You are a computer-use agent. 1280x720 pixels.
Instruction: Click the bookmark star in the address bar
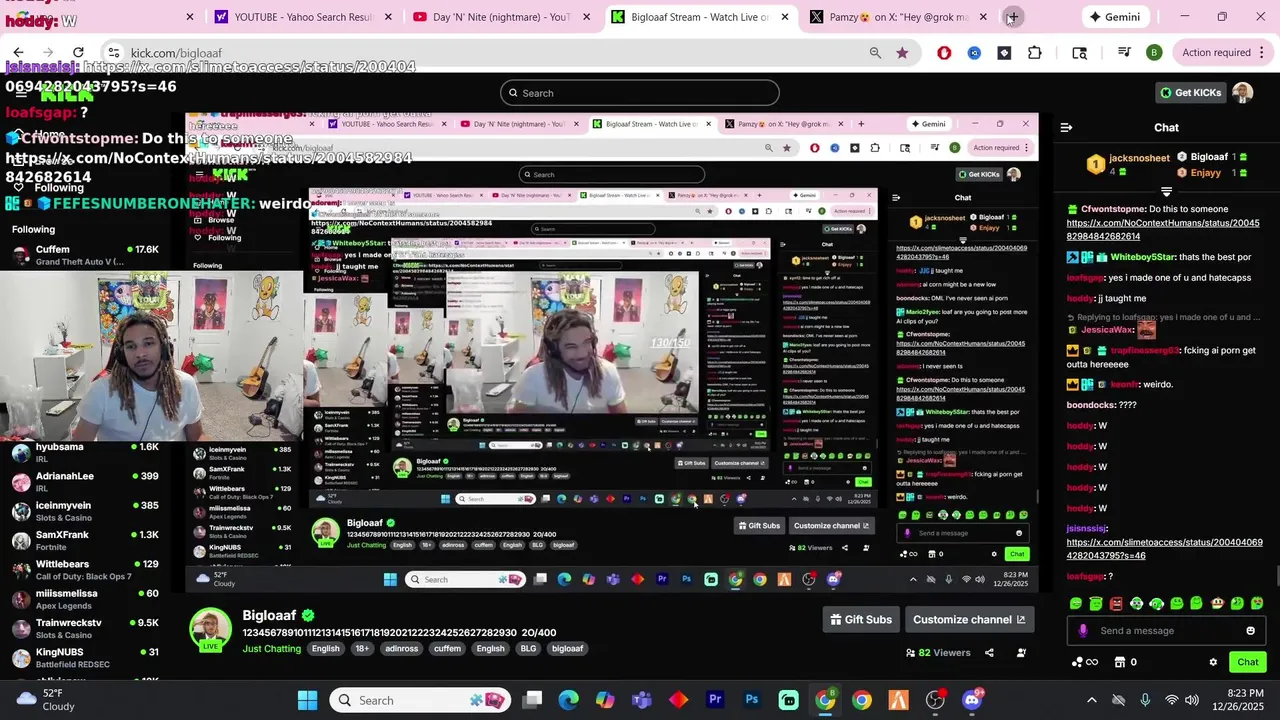[902, 53]
